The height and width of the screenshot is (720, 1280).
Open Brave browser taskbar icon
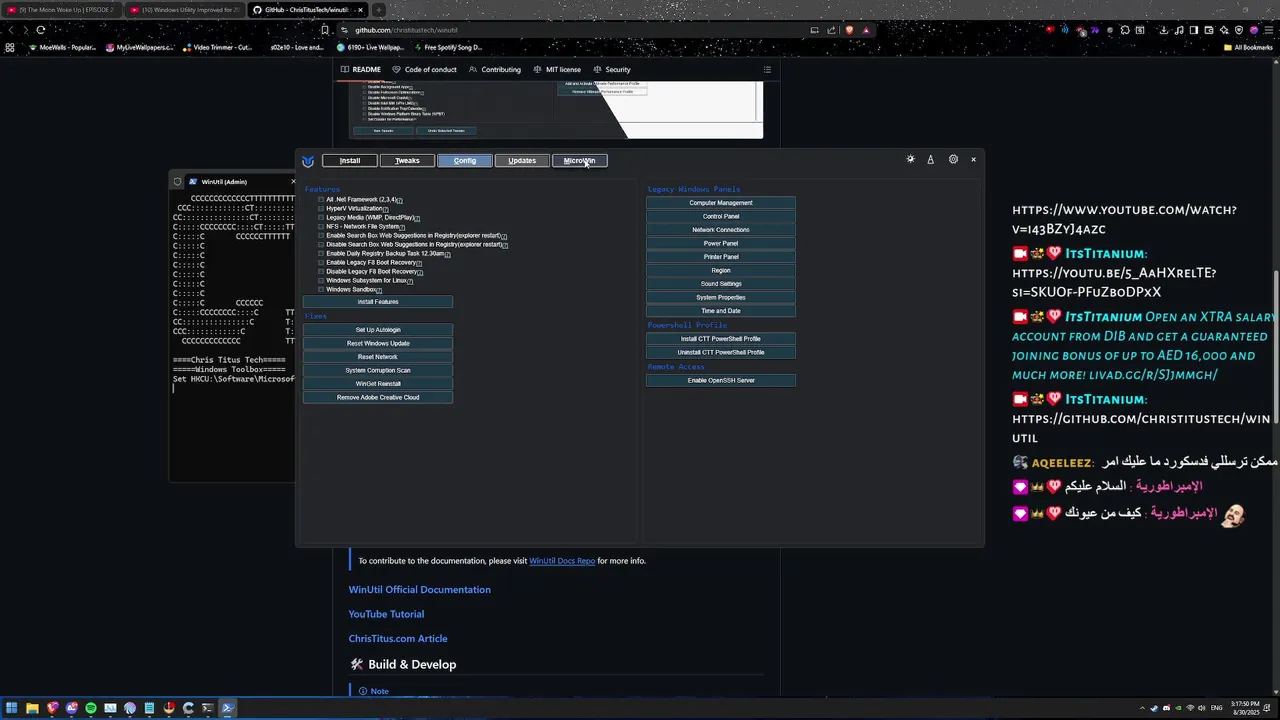pyautogui.click(x=52, y=708)
